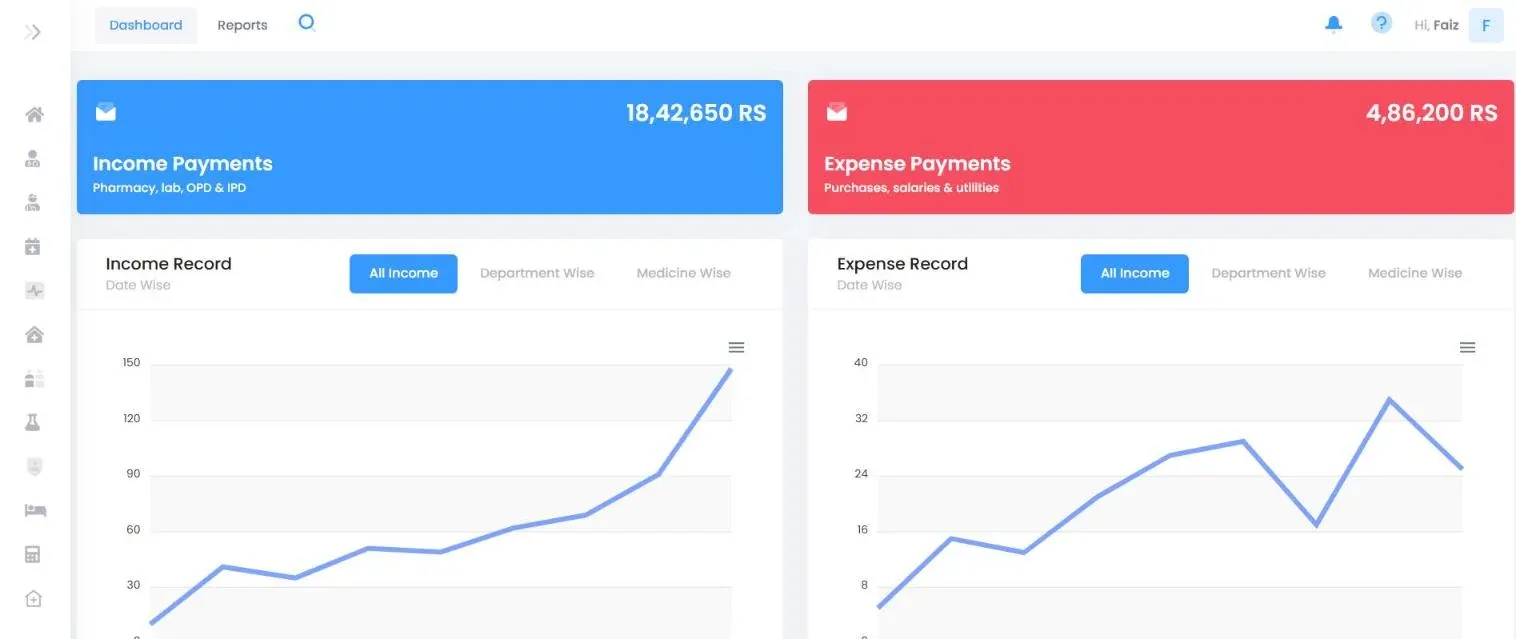The width and height of the screenshot is (1516, 639).
Task: Click the 18,42,650 RS income amount
Action: tap(696, 113)
